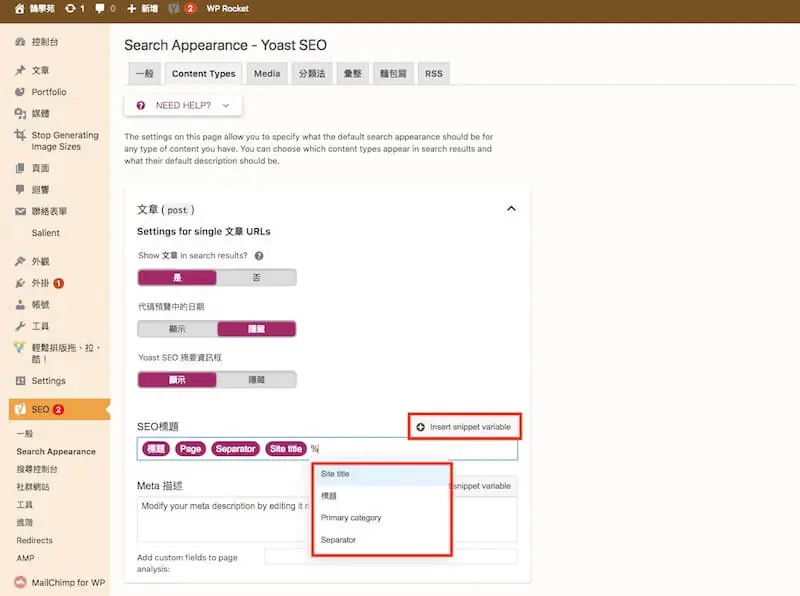Click the custom fields to page analysis input
Viewport: 800px width, 596px height.
(390, 556)
